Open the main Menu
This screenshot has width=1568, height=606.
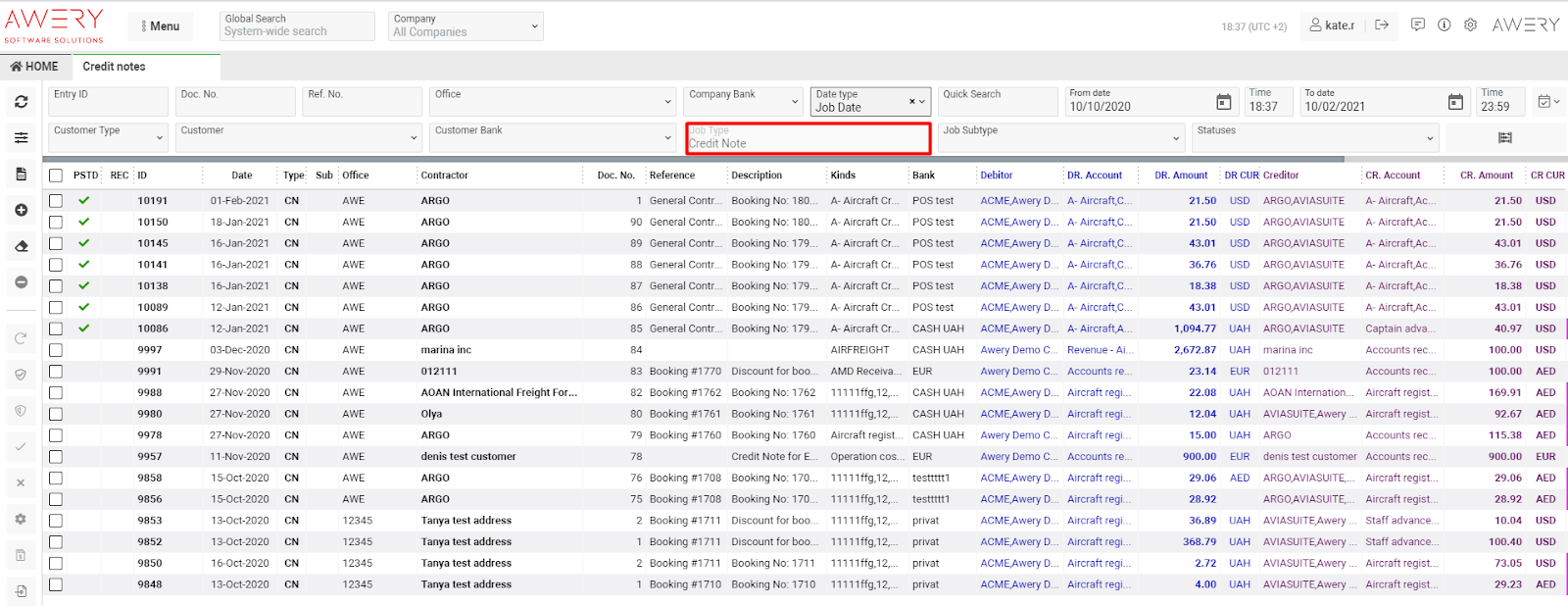(x=161, y=26)
